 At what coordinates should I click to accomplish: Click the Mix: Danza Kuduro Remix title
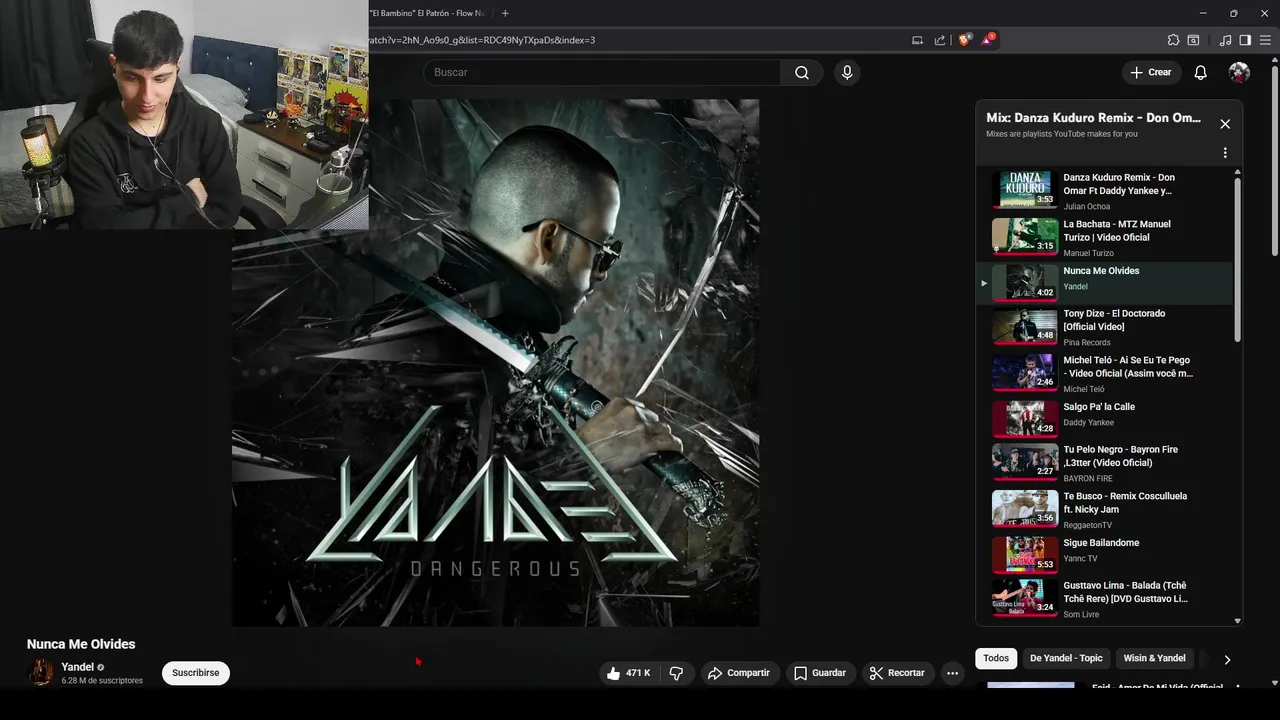pos(1094,118)
